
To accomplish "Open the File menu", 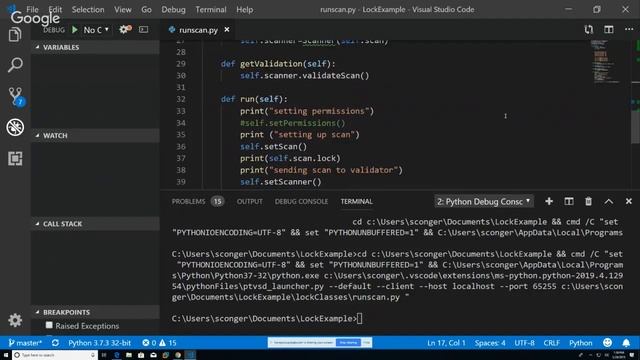I will click(x=32, y=9).
